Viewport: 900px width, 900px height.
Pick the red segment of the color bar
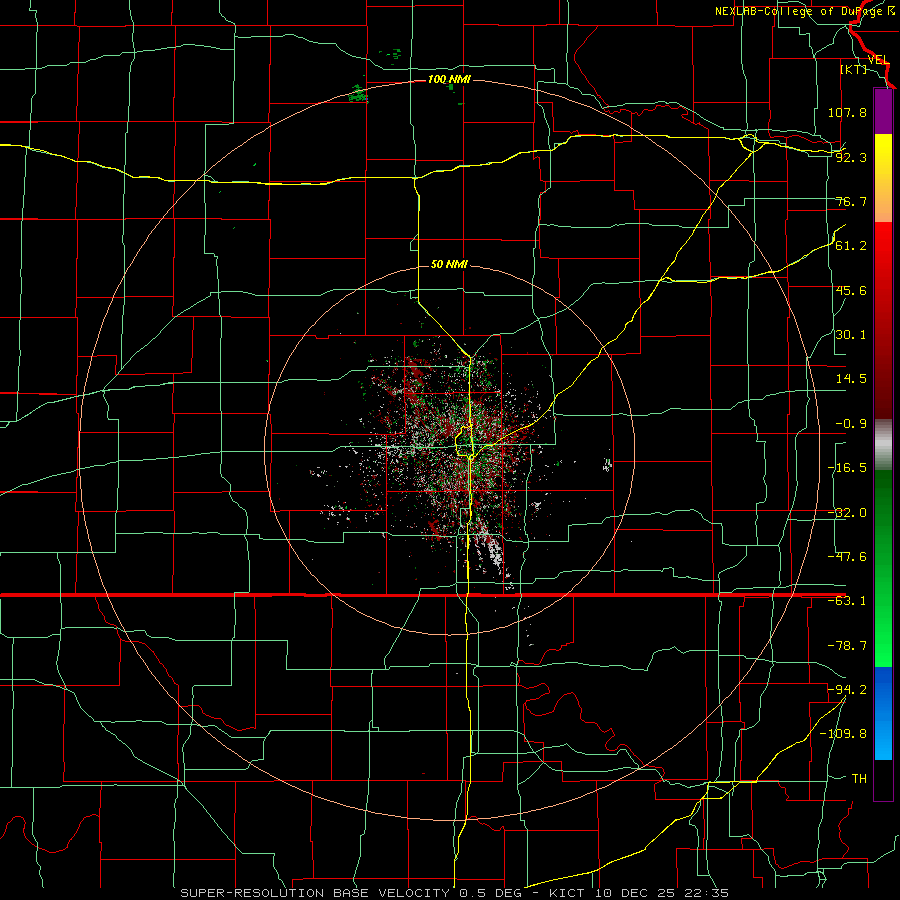[883, 320]
